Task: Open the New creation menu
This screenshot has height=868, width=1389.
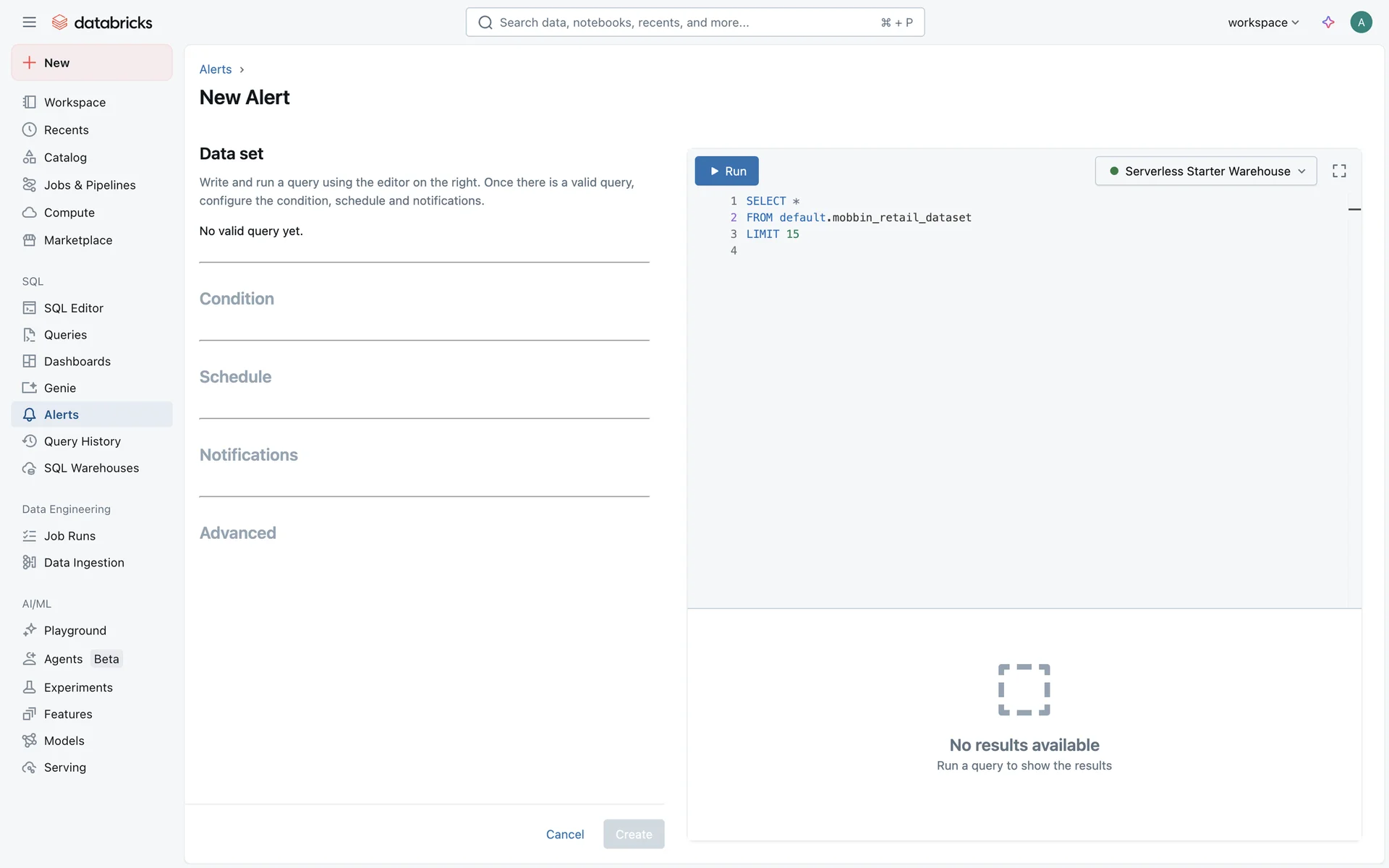Action: tap(92, 63)
